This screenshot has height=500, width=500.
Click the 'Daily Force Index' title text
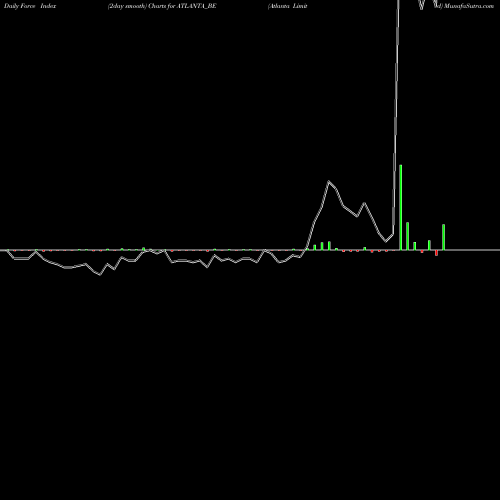click(x=30, y=6)
